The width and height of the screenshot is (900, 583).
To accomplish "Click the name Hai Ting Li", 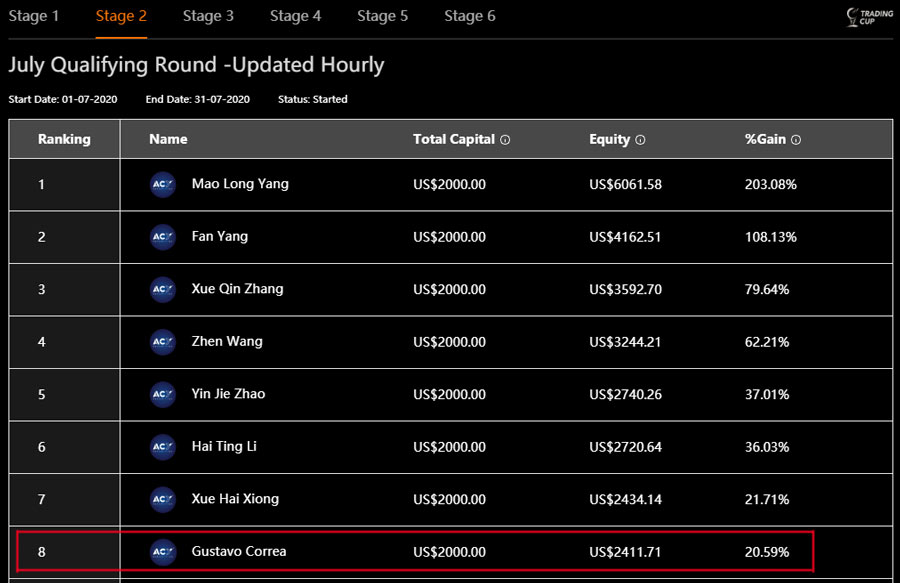I will [x=224, y=446].
